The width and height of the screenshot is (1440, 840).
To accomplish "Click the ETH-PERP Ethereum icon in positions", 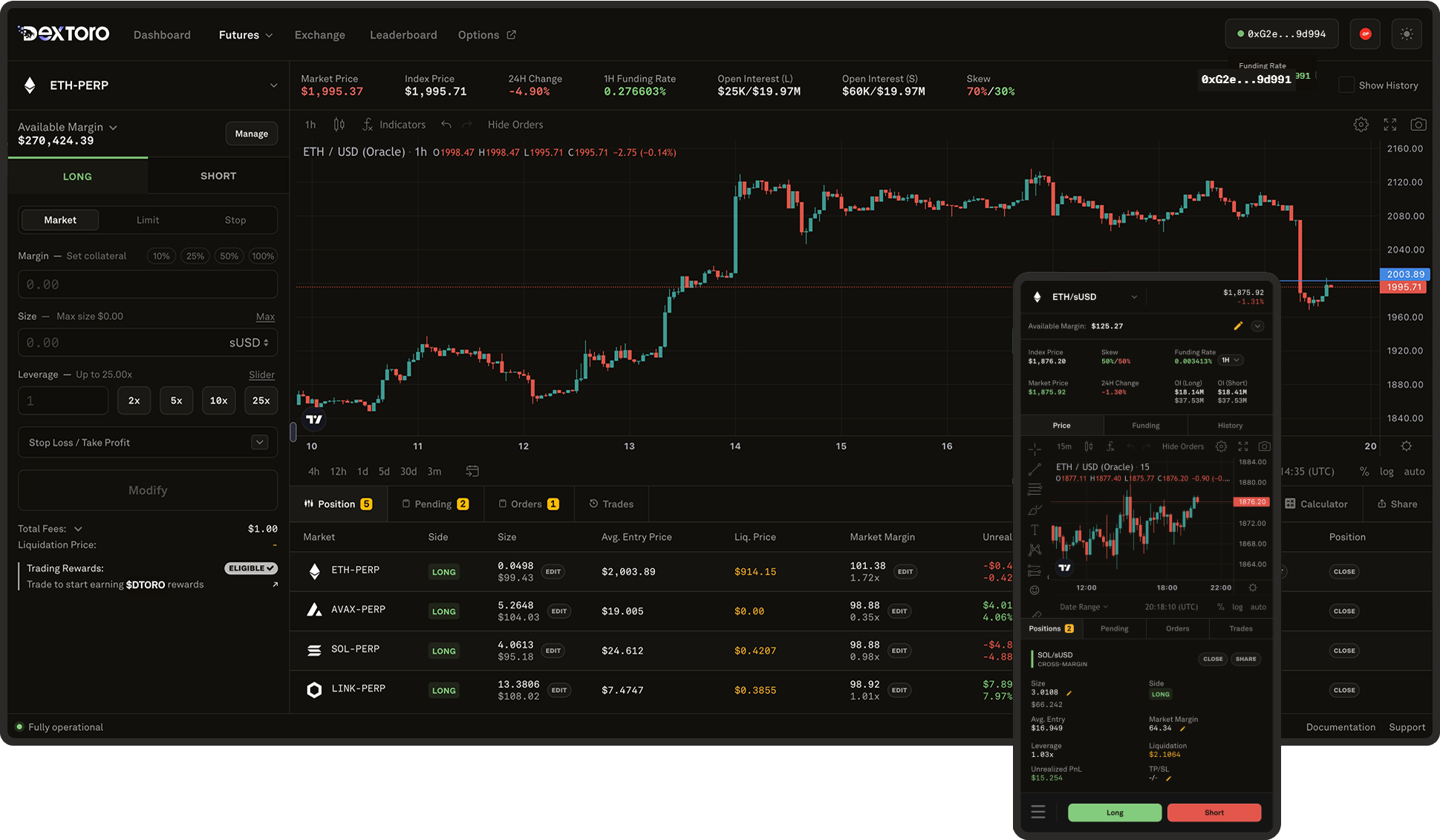I will pos(314,571).
